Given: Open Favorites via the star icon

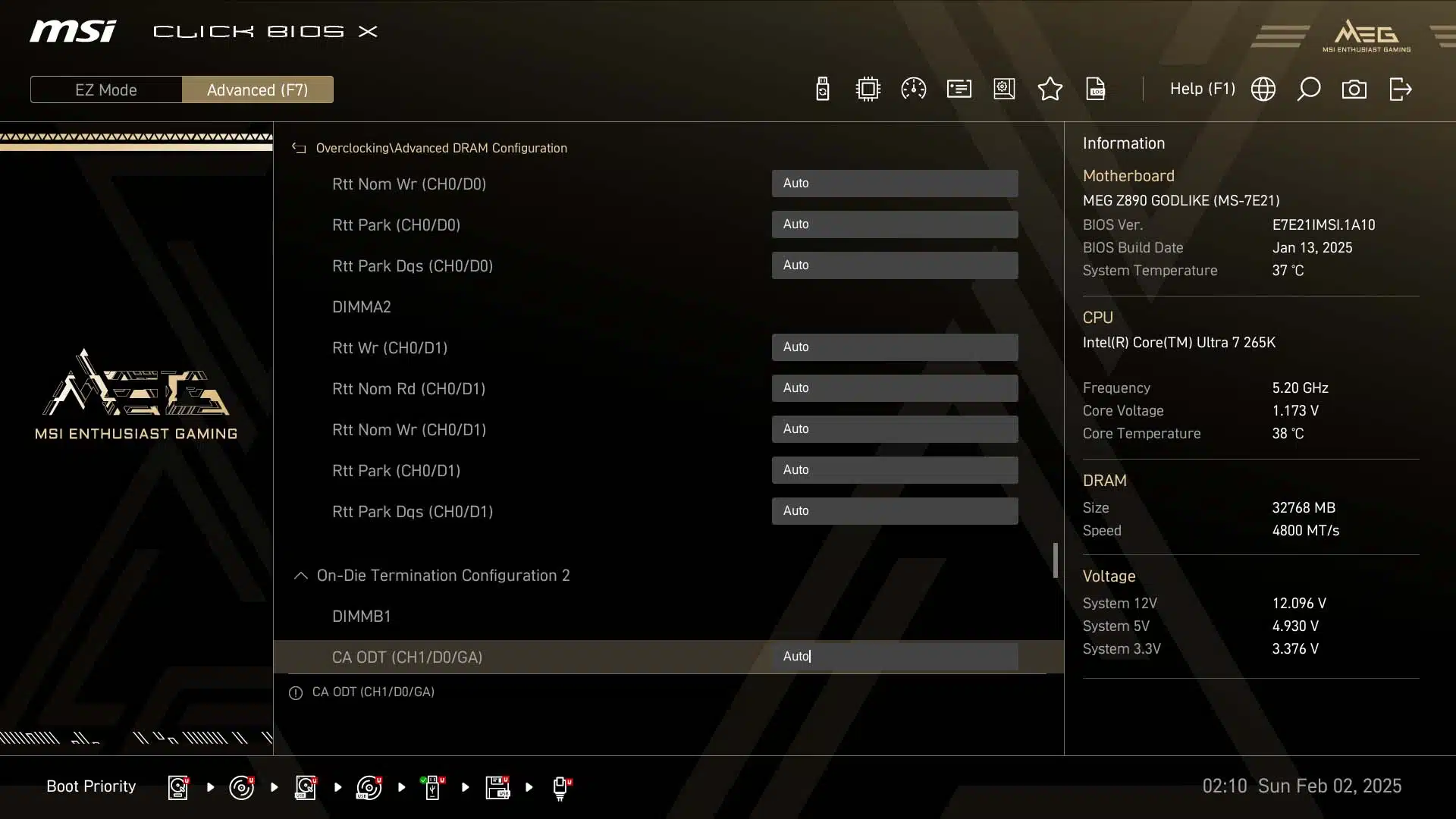Looking at the screenshot, I should pyautogui.click(x=1050, y=89).
